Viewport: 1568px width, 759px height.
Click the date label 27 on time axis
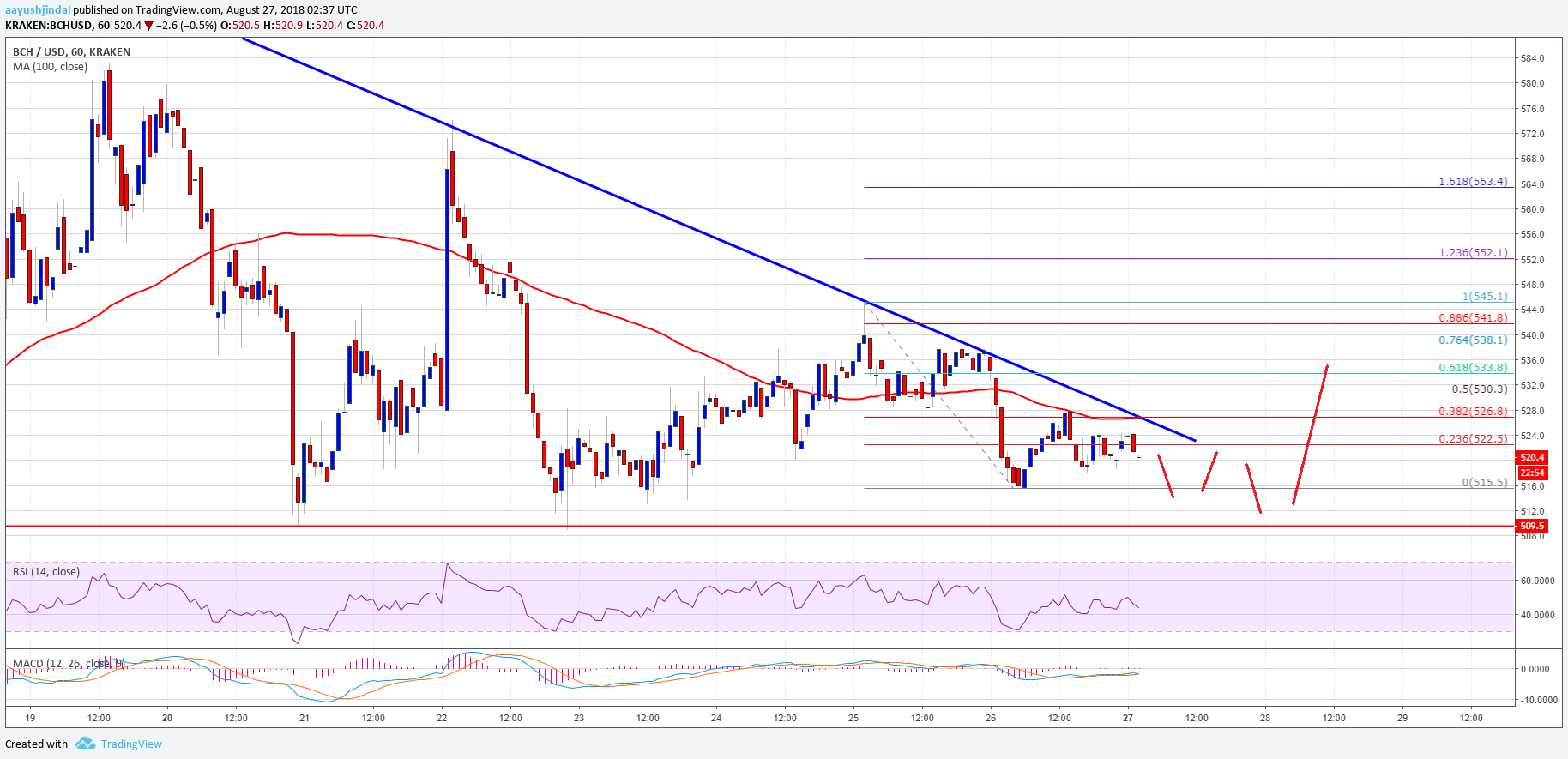pos(1128,719)
